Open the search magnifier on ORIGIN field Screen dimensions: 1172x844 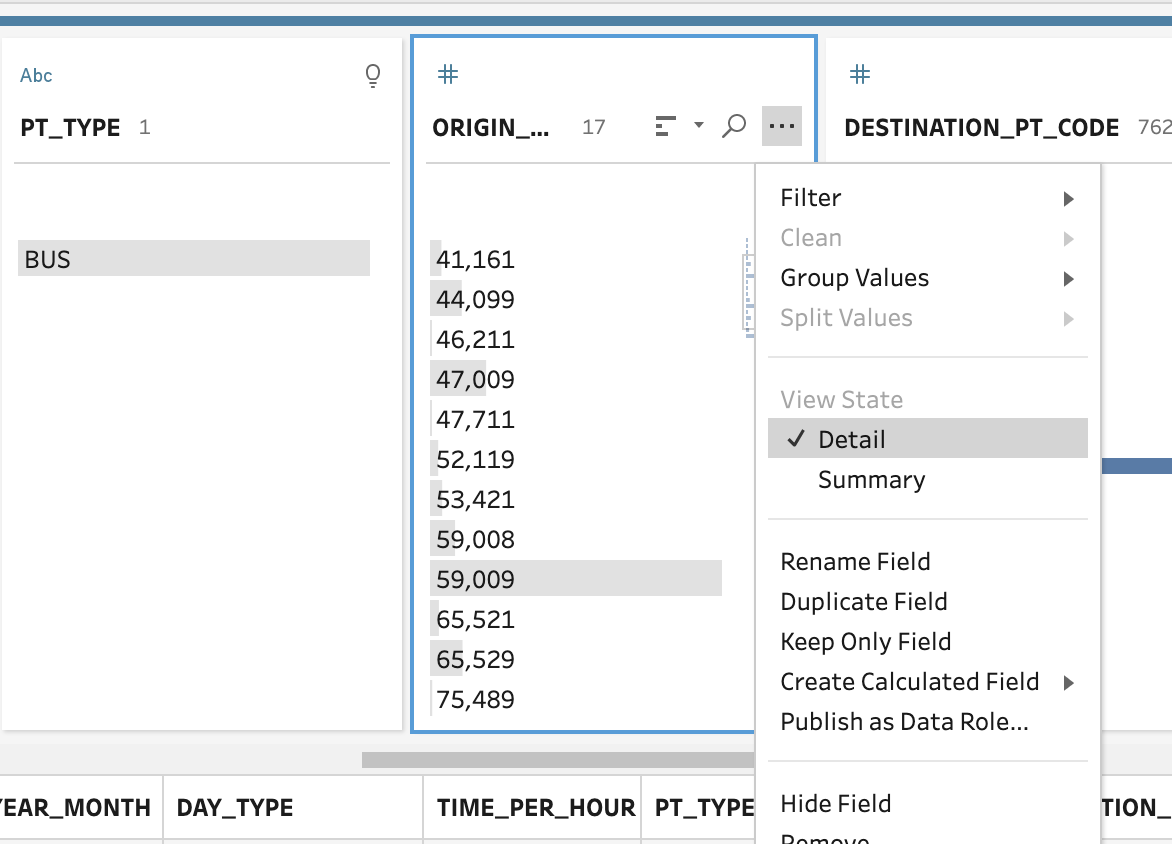tap(734, 126)
